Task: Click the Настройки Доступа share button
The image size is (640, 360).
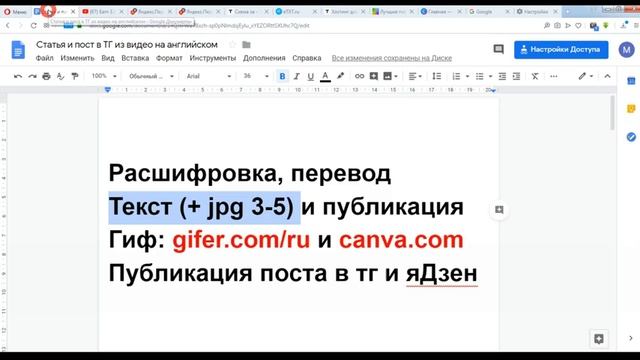Action: tap(561, 49)
